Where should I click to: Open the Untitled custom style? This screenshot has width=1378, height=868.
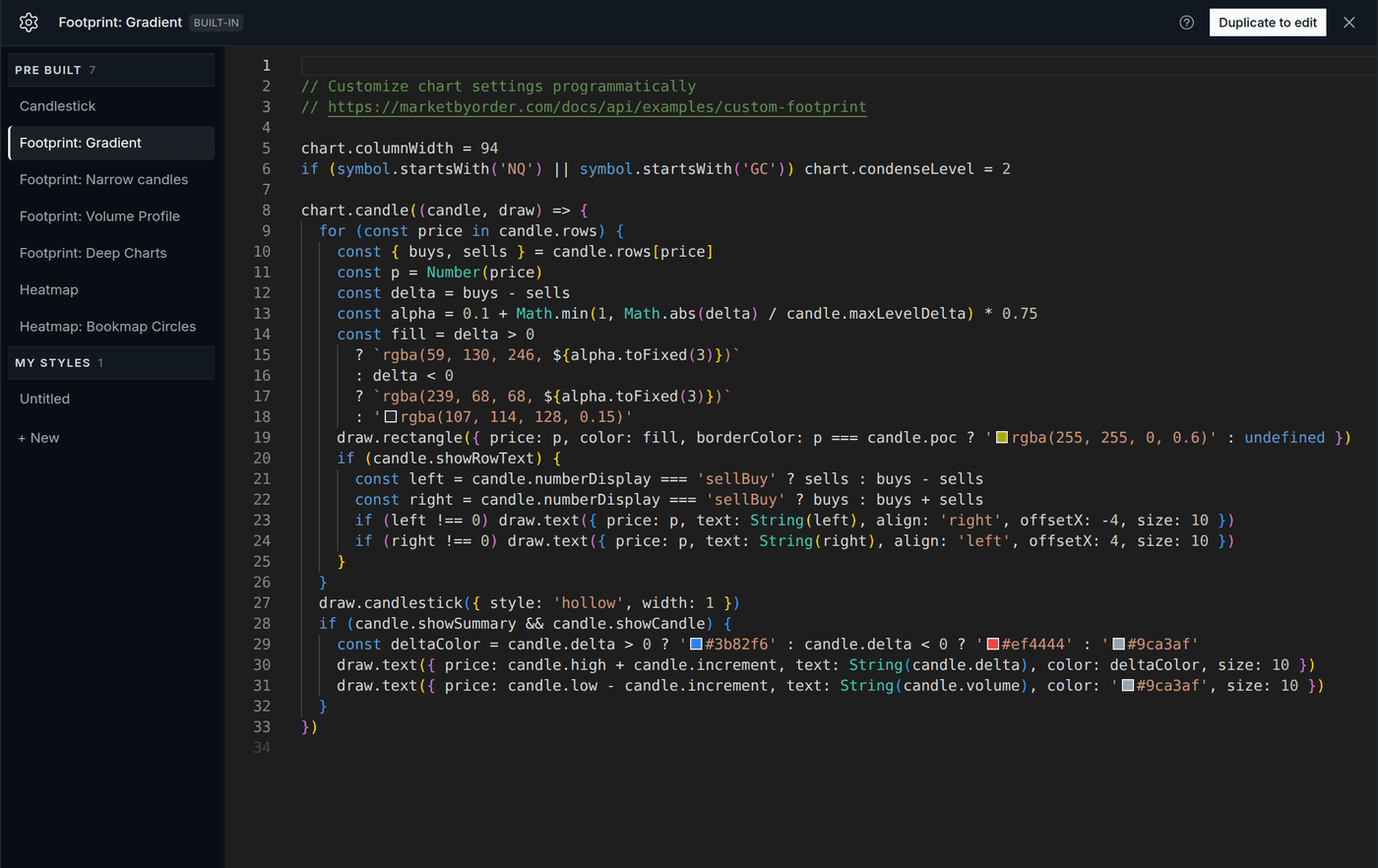[111, 399]
